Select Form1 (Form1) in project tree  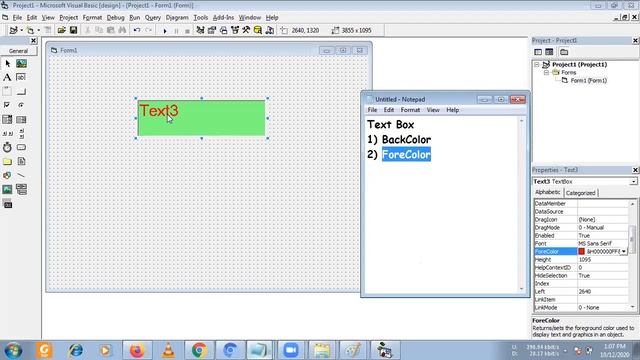point(588,80)
